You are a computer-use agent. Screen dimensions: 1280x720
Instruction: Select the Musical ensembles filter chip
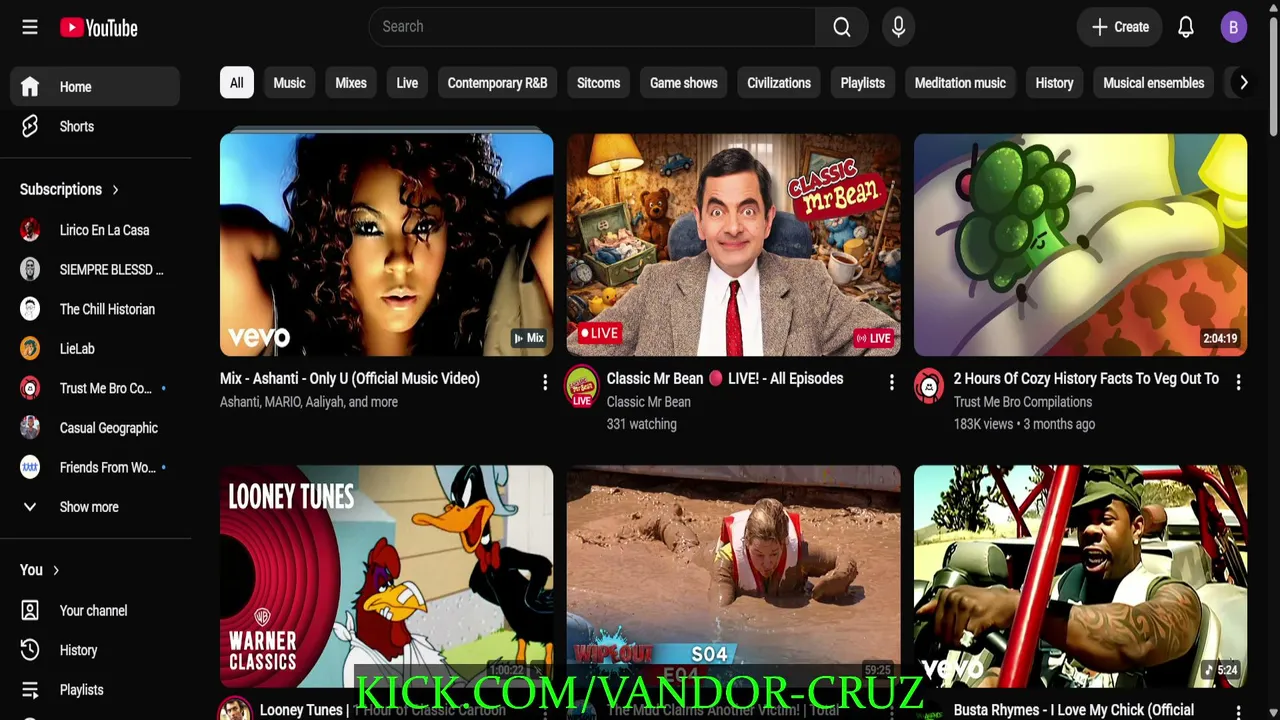(x=1154, y=83)
